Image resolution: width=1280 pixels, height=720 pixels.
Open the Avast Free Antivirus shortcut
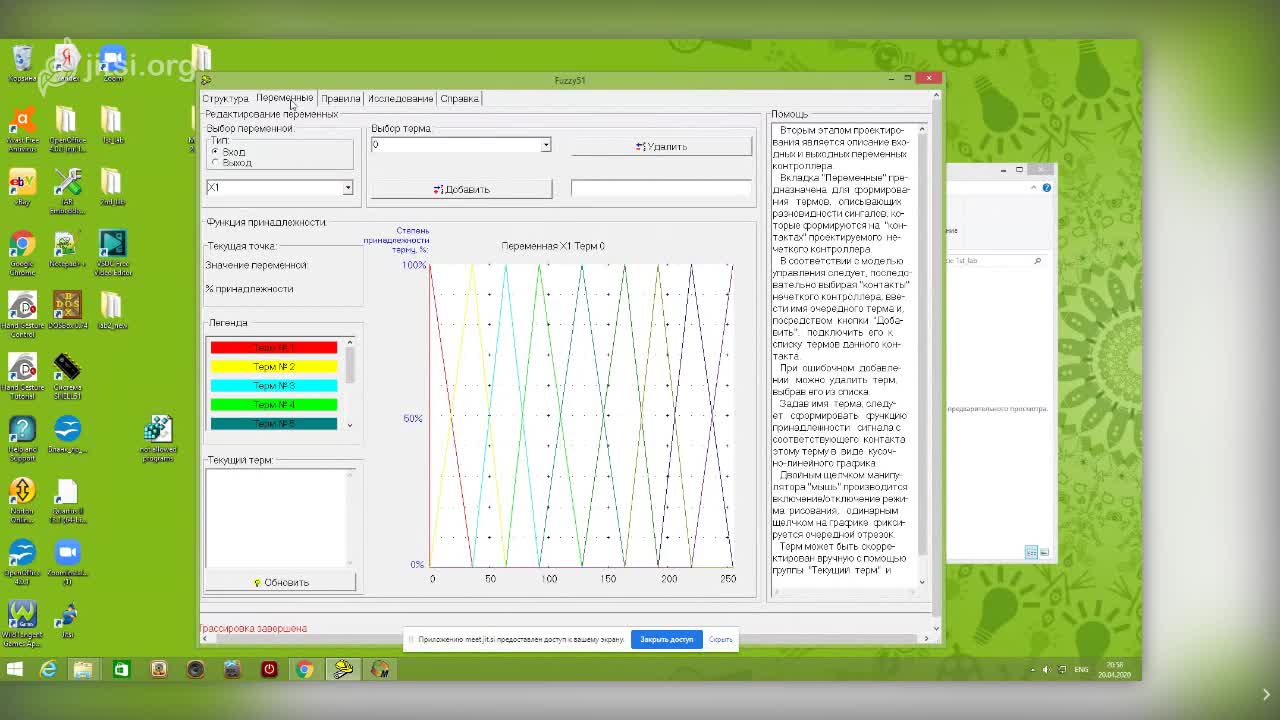point(22,130)
